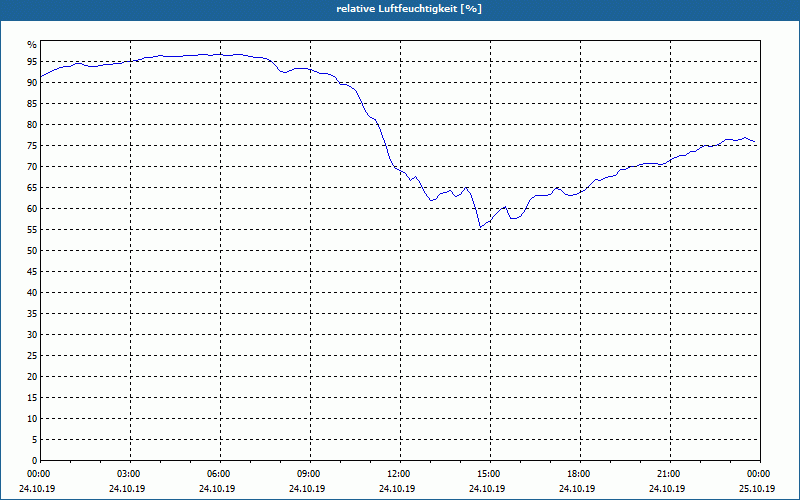Viewport: 800px width, 500px height.
Task: Select the 03:00 time label
Action: coord(130,474)
